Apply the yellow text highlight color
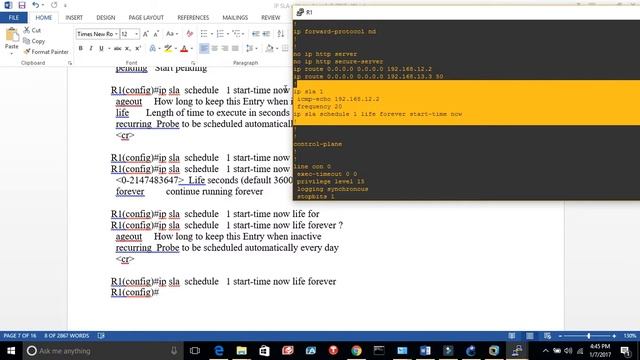 pyautogui.click(x=168, y=49)
